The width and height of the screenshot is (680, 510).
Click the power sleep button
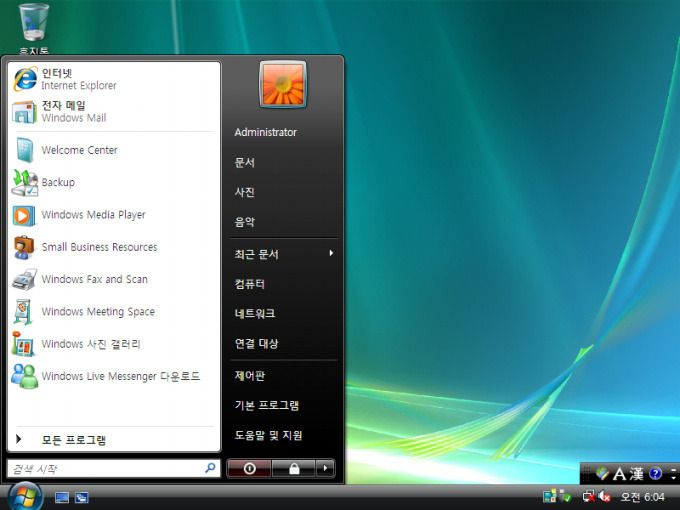pyautogui.click(x=249, y=468)
